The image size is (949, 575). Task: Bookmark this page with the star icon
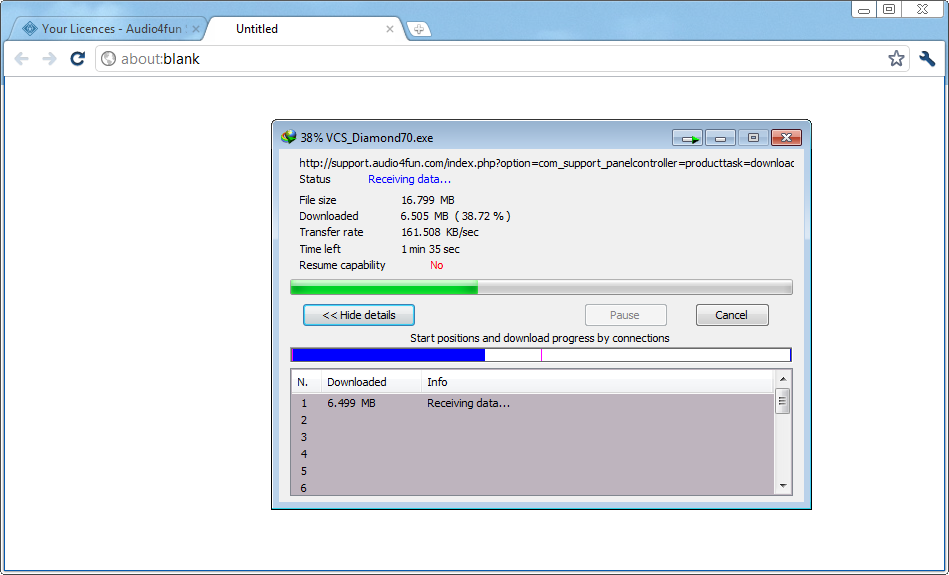tap(896, 59)
